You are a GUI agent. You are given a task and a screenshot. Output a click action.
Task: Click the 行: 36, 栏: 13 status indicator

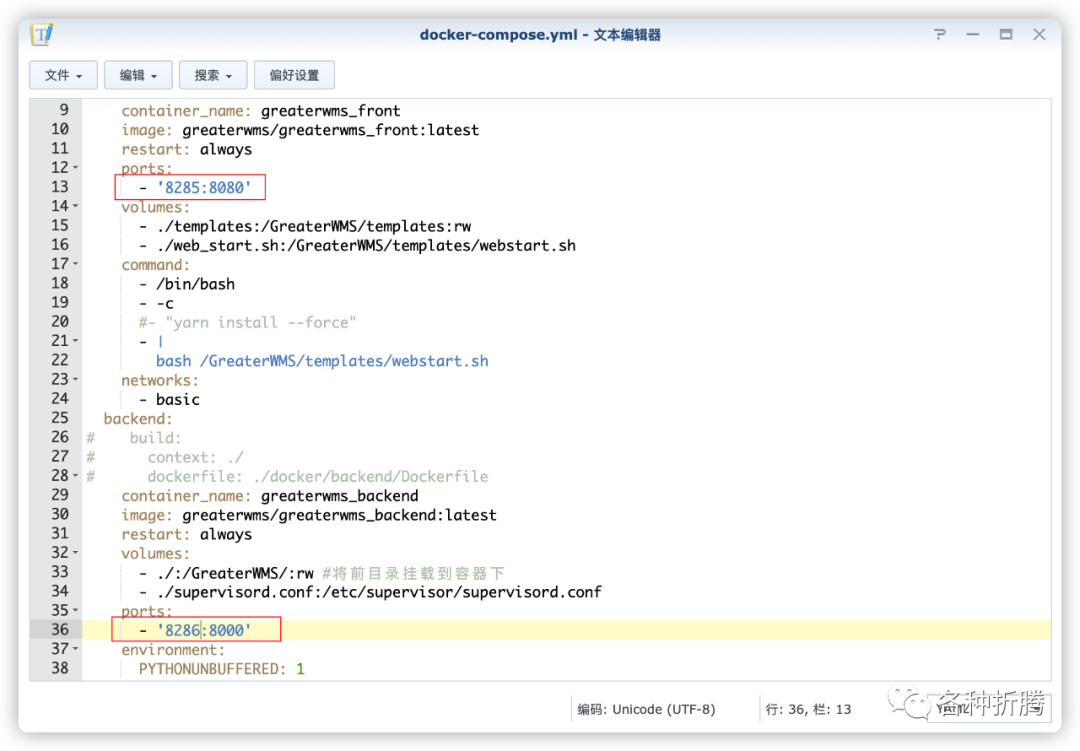click(x=808, y=710)
